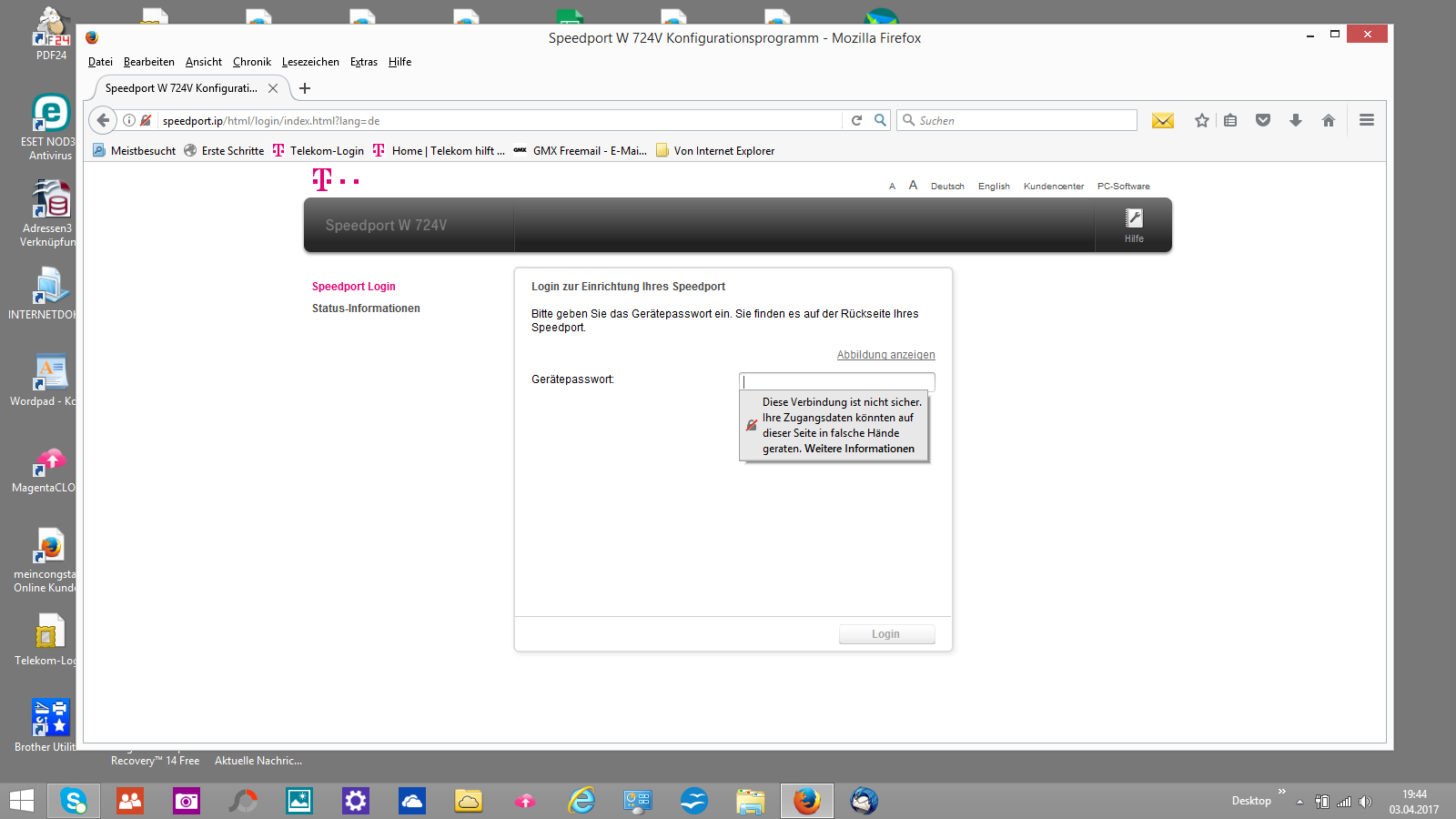The image size is (1456, 819).
Task: Click the network signal tray icon
Action: click(x=1344, y=802)
